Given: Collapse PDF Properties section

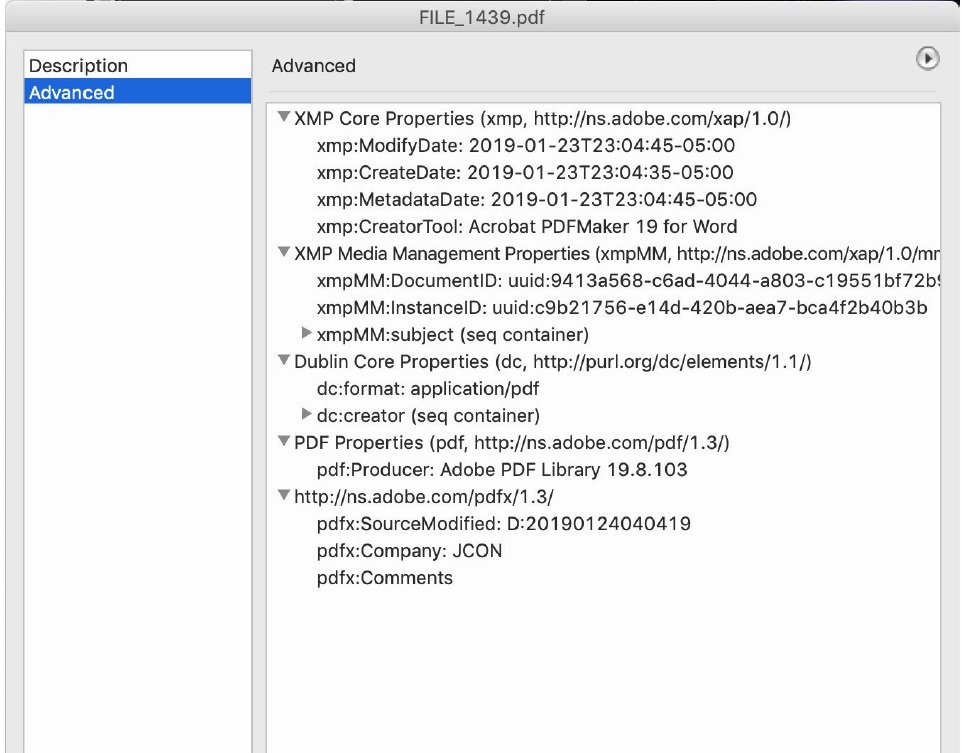Looking at the screenshot, I should [x=284, y=442].
